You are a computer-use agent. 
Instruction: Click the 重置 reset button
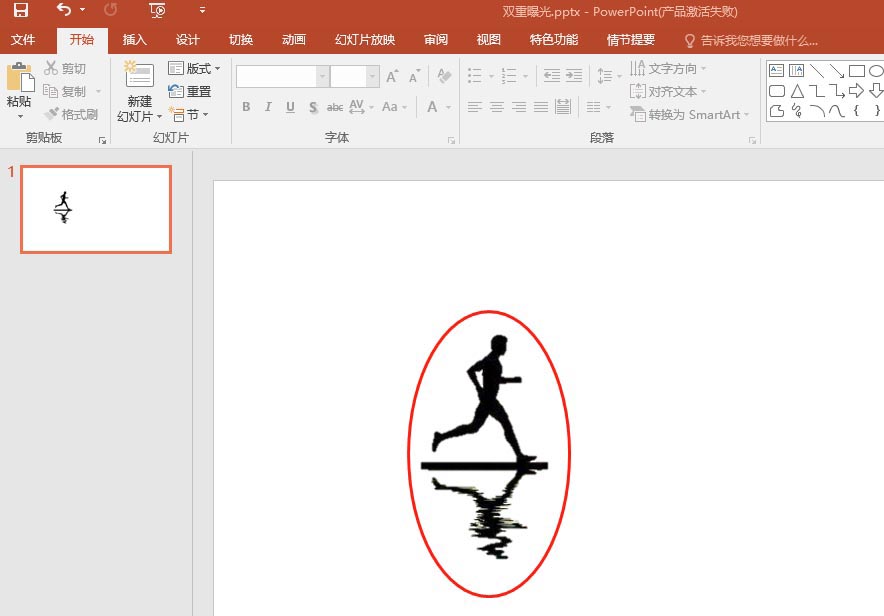[190, 91]
